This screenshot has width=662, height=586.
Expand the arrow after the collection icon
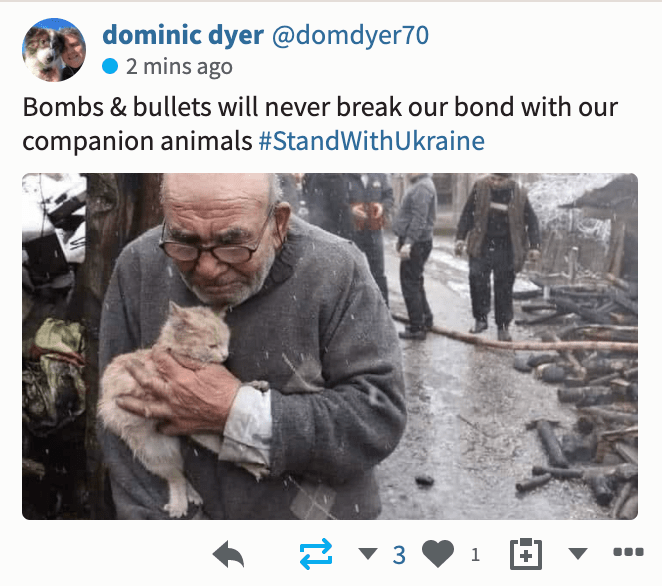coord(578,553)
